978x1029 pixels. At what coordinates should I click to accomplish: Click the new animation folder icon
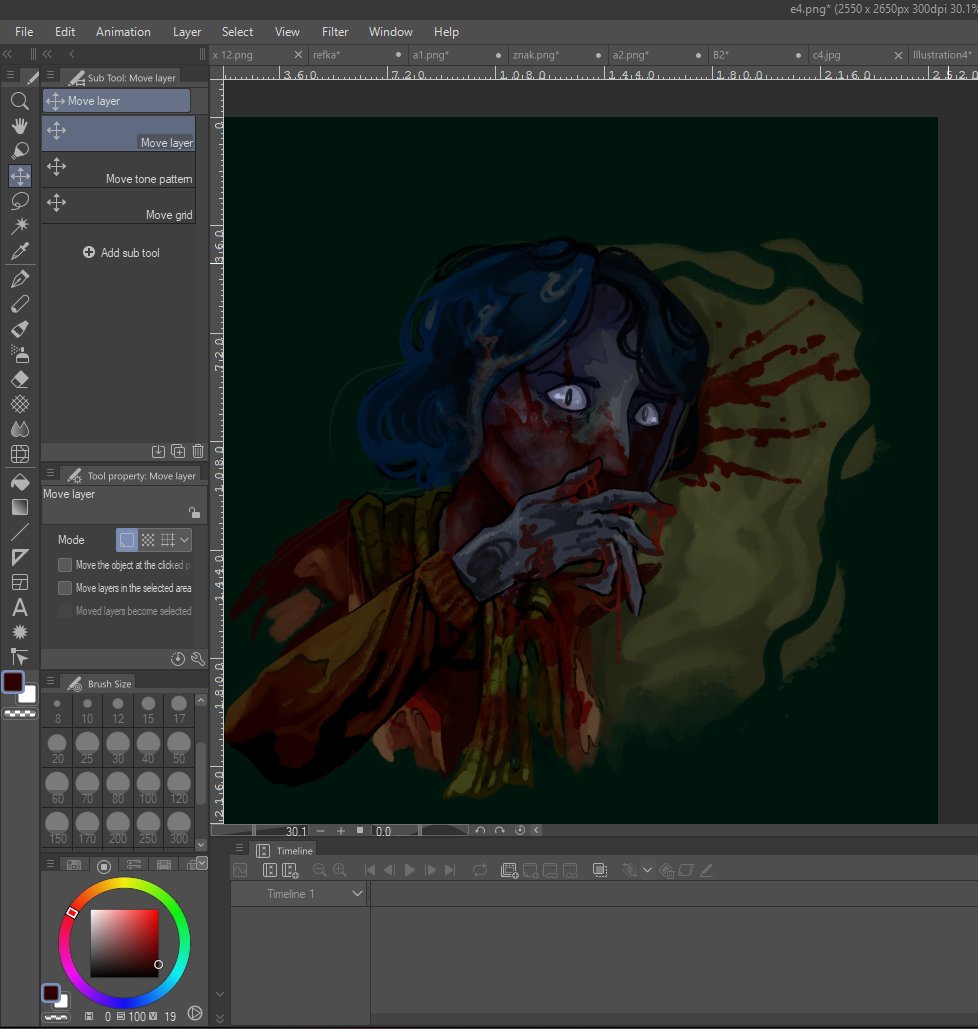tap(509, 870)
